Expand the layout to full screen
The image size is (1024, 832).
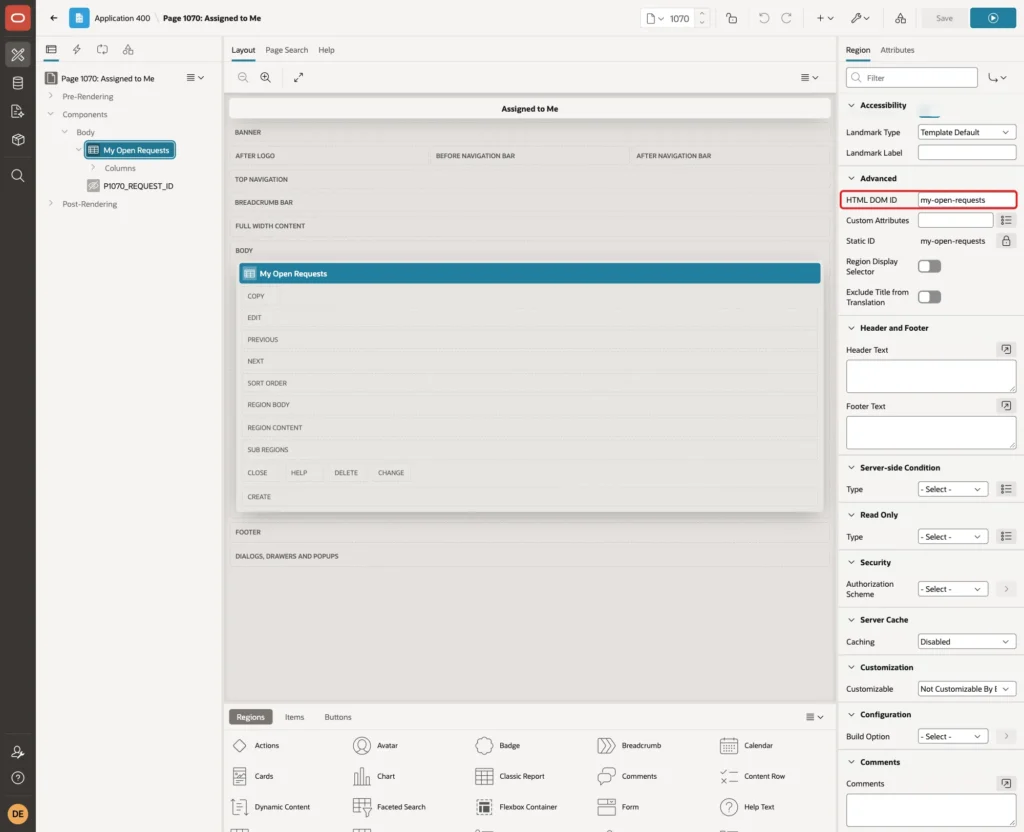coord(298,77)
